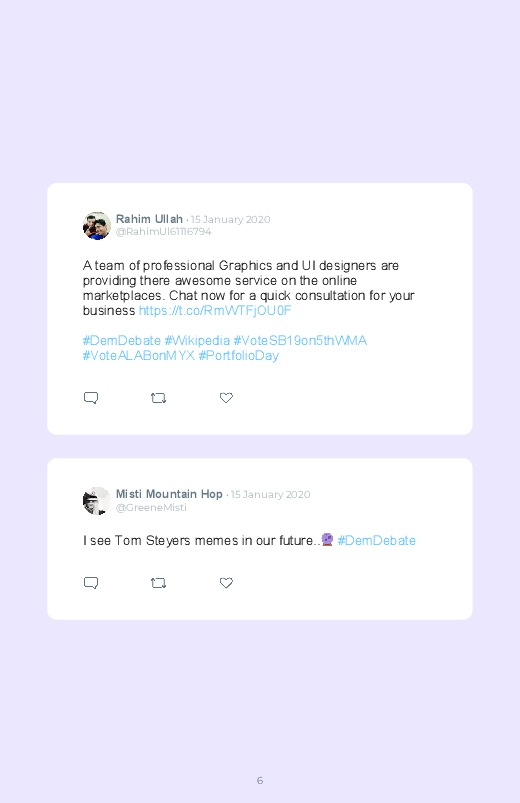Click #DemDebate hashtag in Rahim's tweet
The height and width of the screenshot is (803, 520).
(x=122, y=341)
